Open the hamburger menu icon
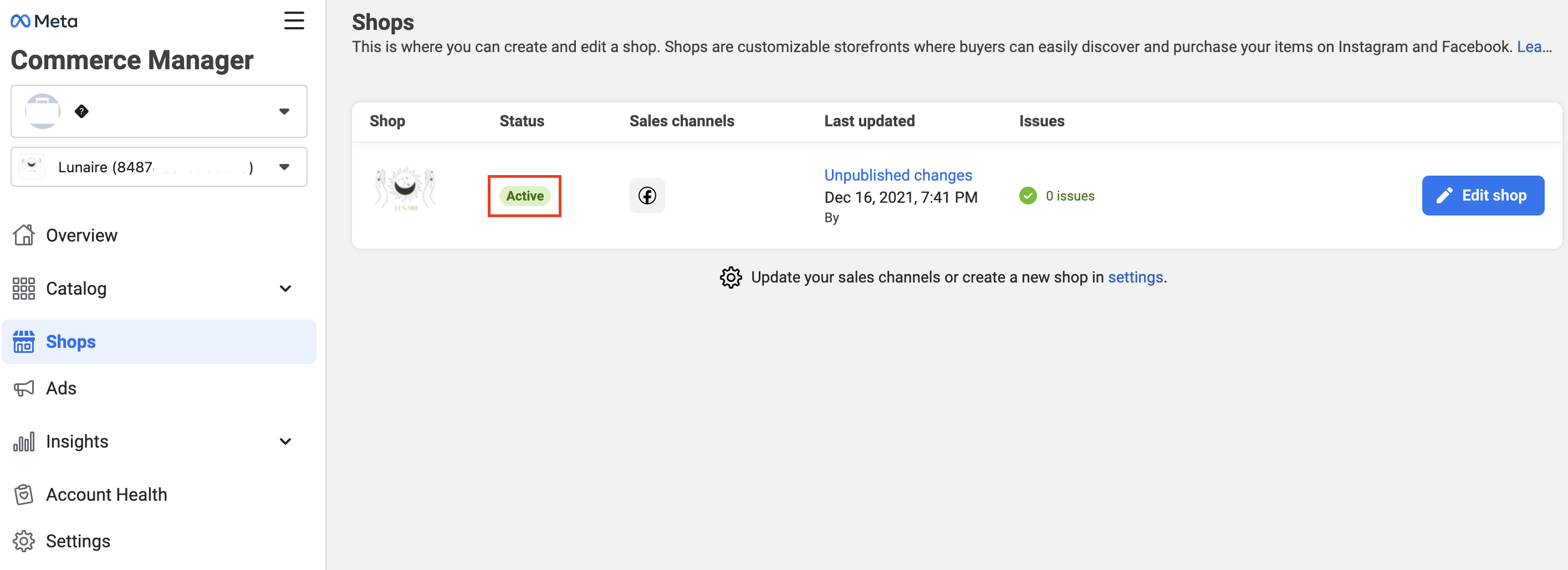The height and width of the screenshot is (570, 1568). tap(294, 20)
